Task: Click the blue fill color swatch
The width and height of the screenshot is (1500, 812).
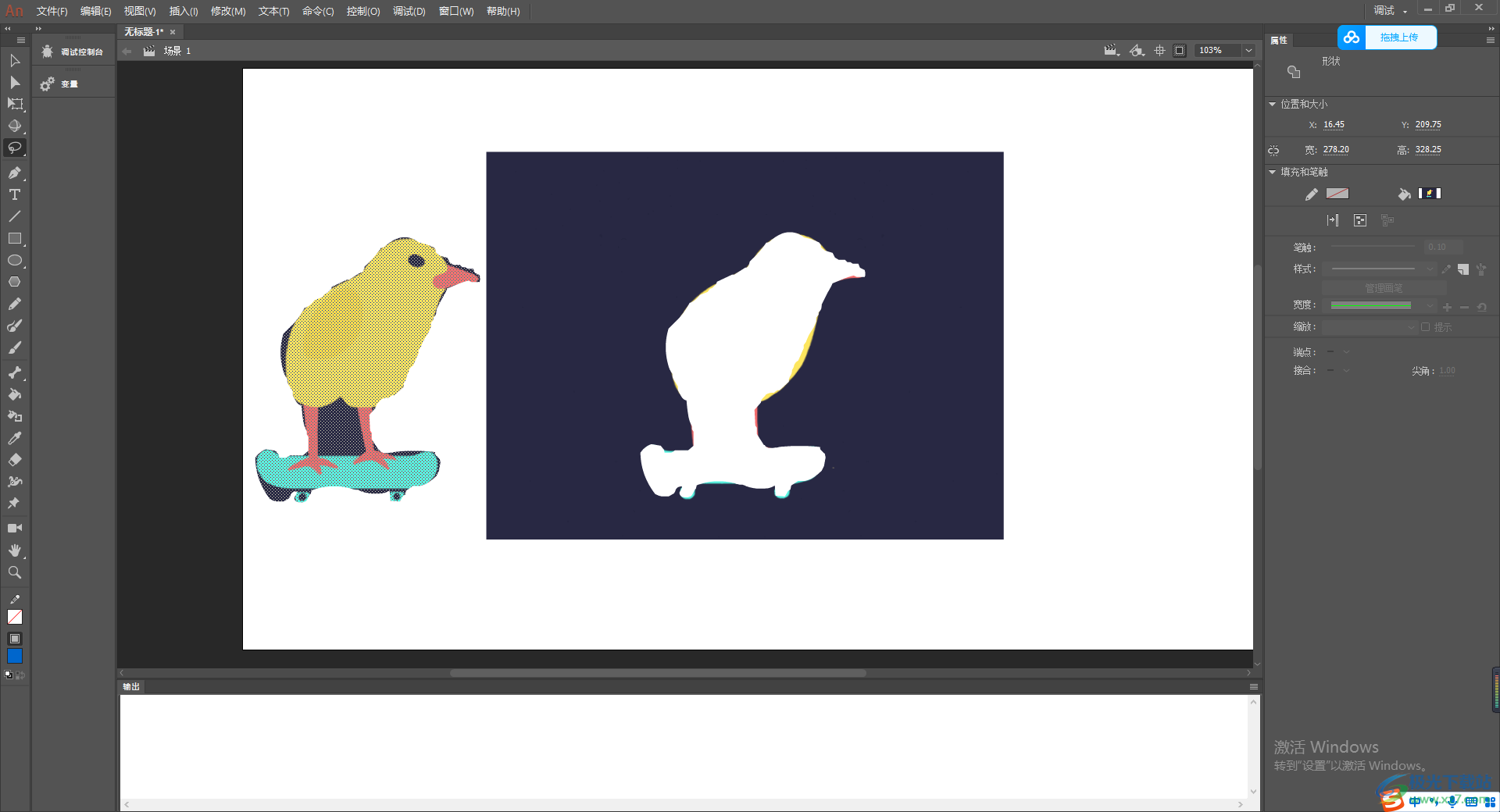Action: (x=15, y=656)
